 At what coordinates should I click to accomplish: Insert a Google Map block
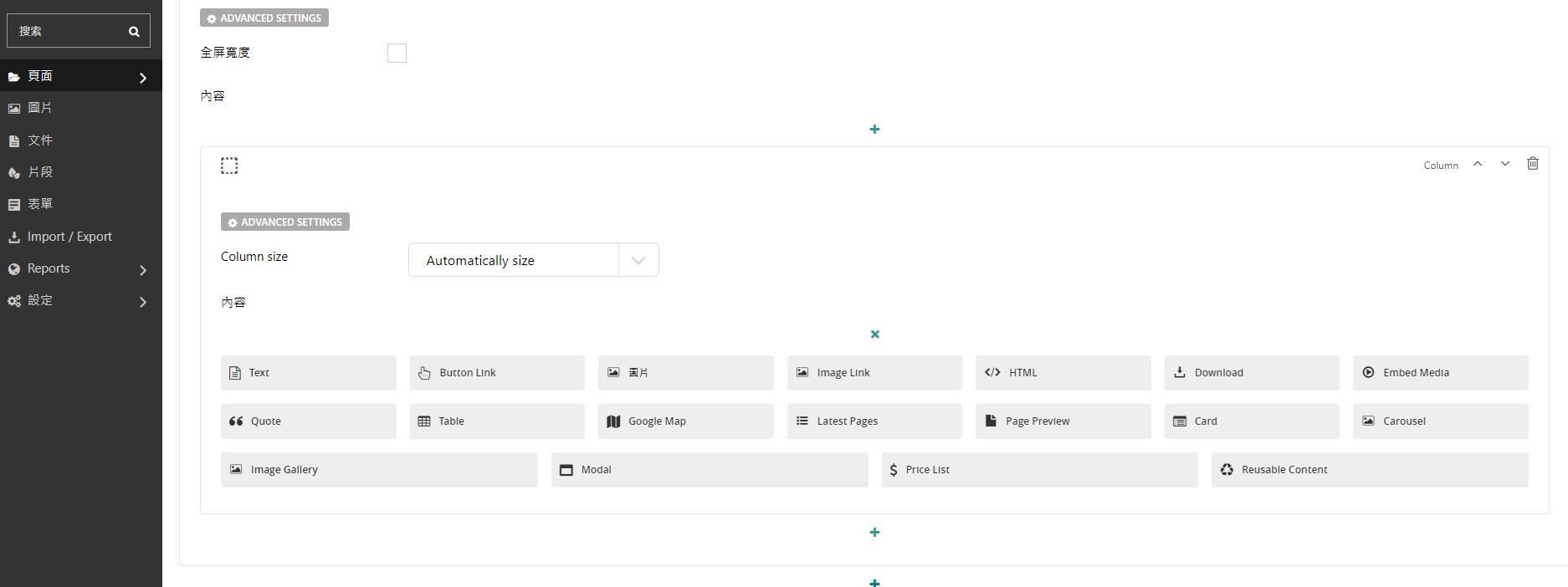point(686,421)
